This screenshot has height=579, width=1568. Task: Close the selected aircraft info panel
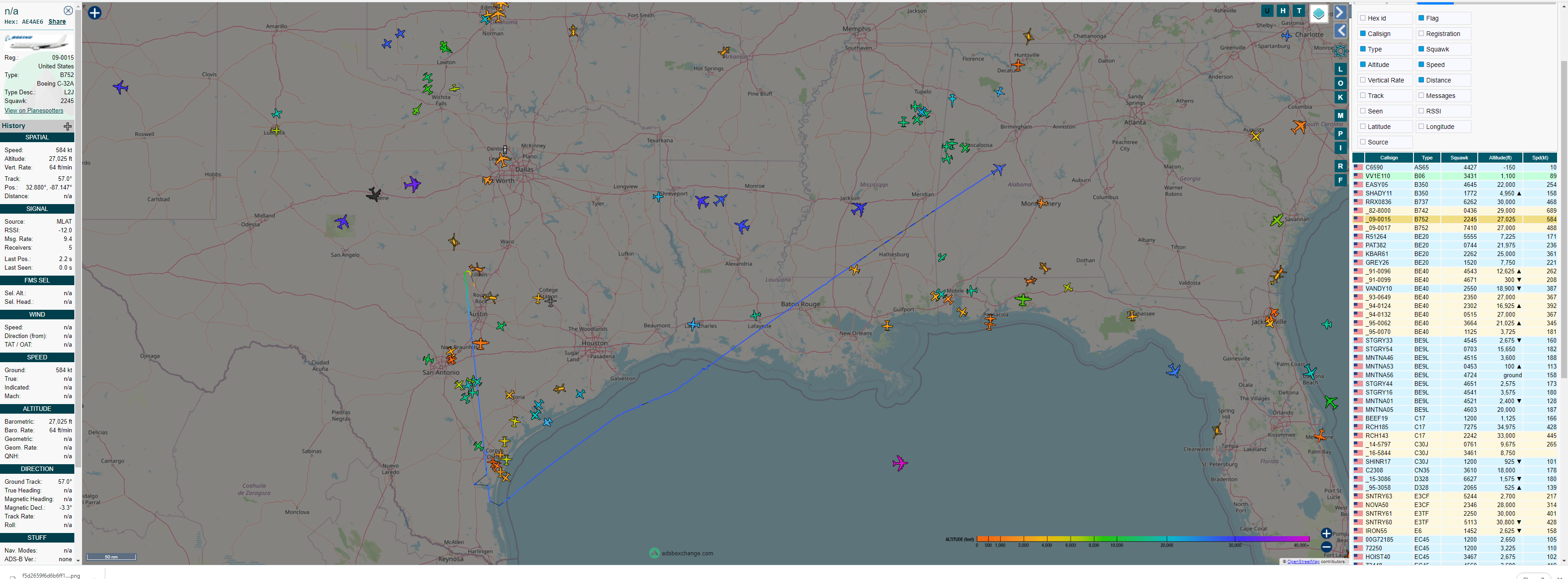coord(68,10)
